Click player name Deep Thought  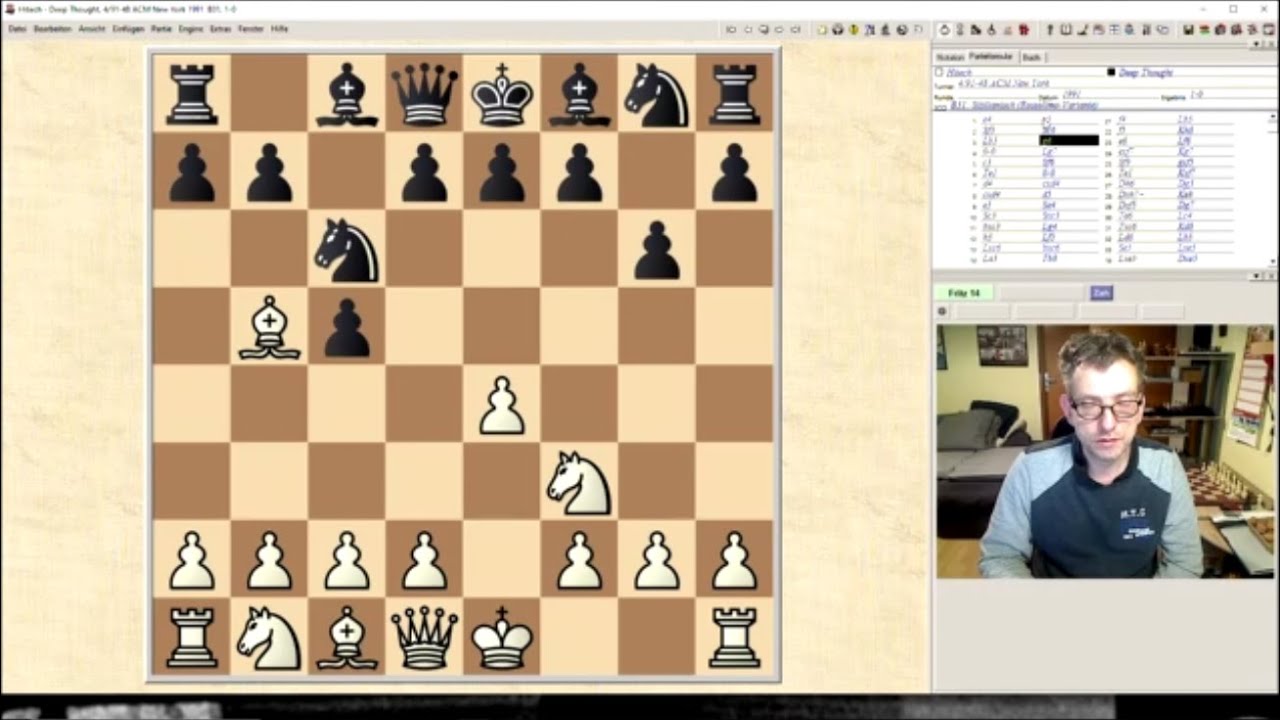click(1146, 73)
